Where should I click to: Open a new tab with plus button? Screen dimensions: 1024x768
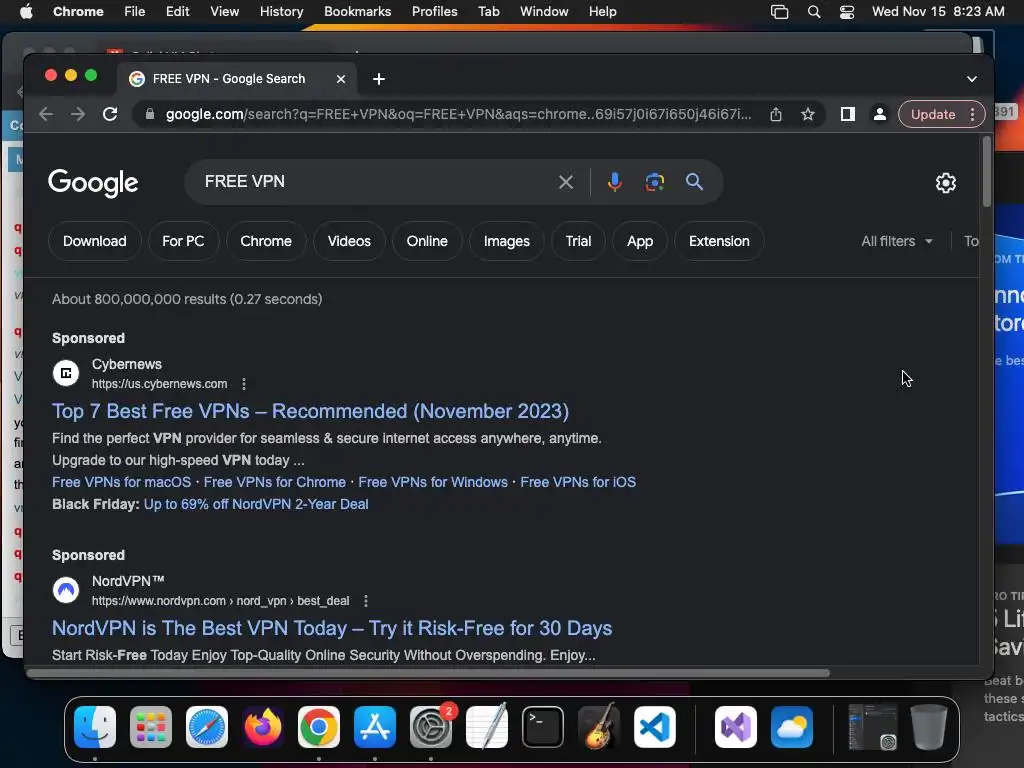379,79
